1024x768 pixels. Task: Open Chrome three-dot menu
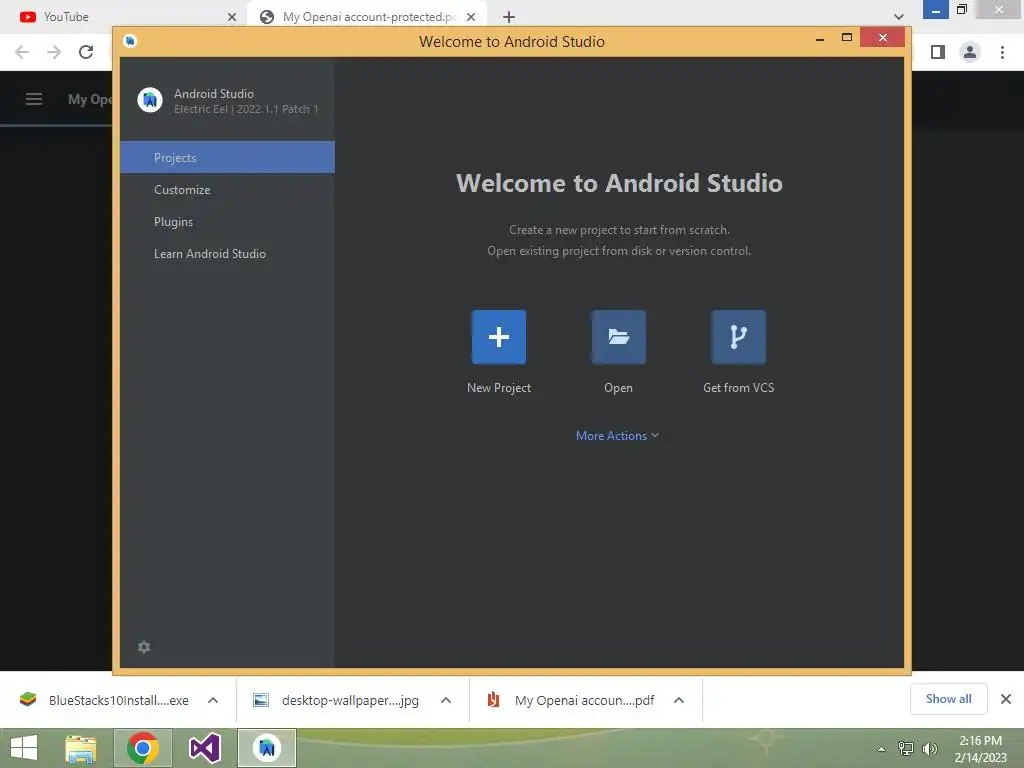pos(1002,52)
